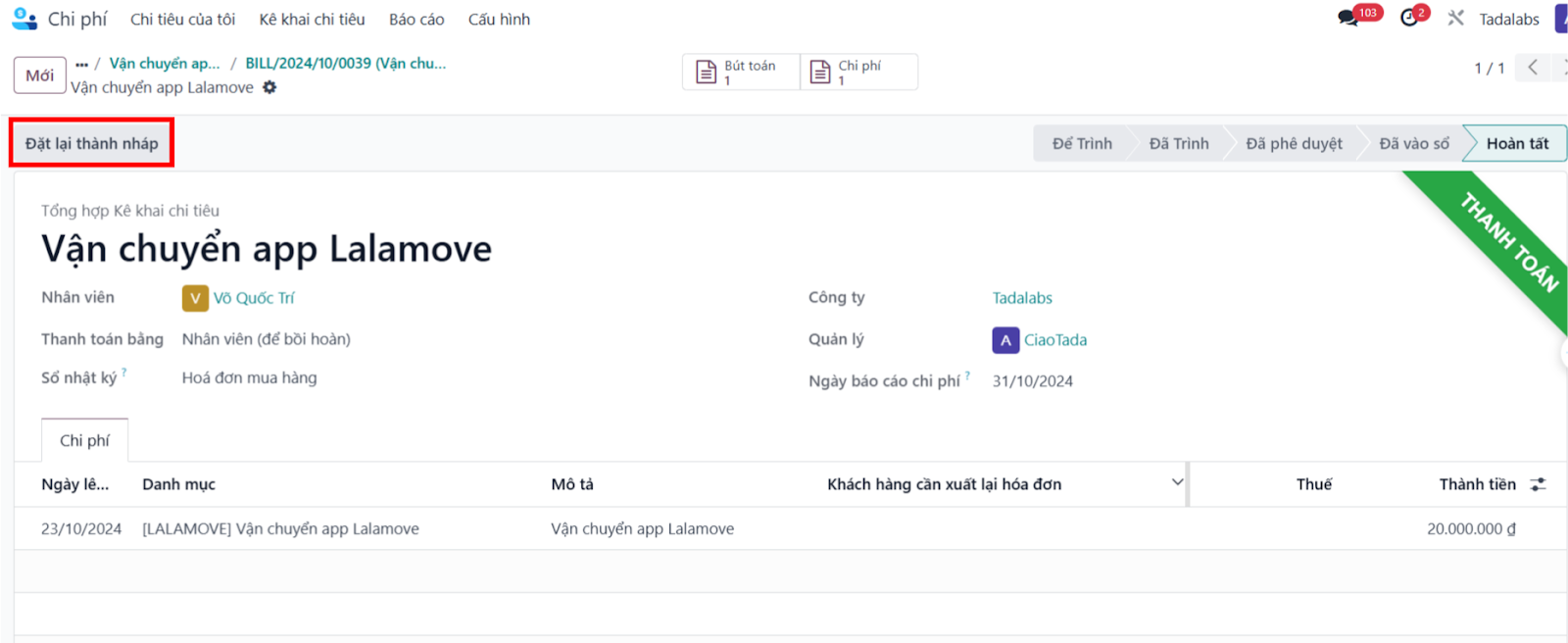The image size is (1568, 643).
Task: Click Ngày báo cáo chi phí help mark
Action: pyautogui.click(x=967, y=375)
